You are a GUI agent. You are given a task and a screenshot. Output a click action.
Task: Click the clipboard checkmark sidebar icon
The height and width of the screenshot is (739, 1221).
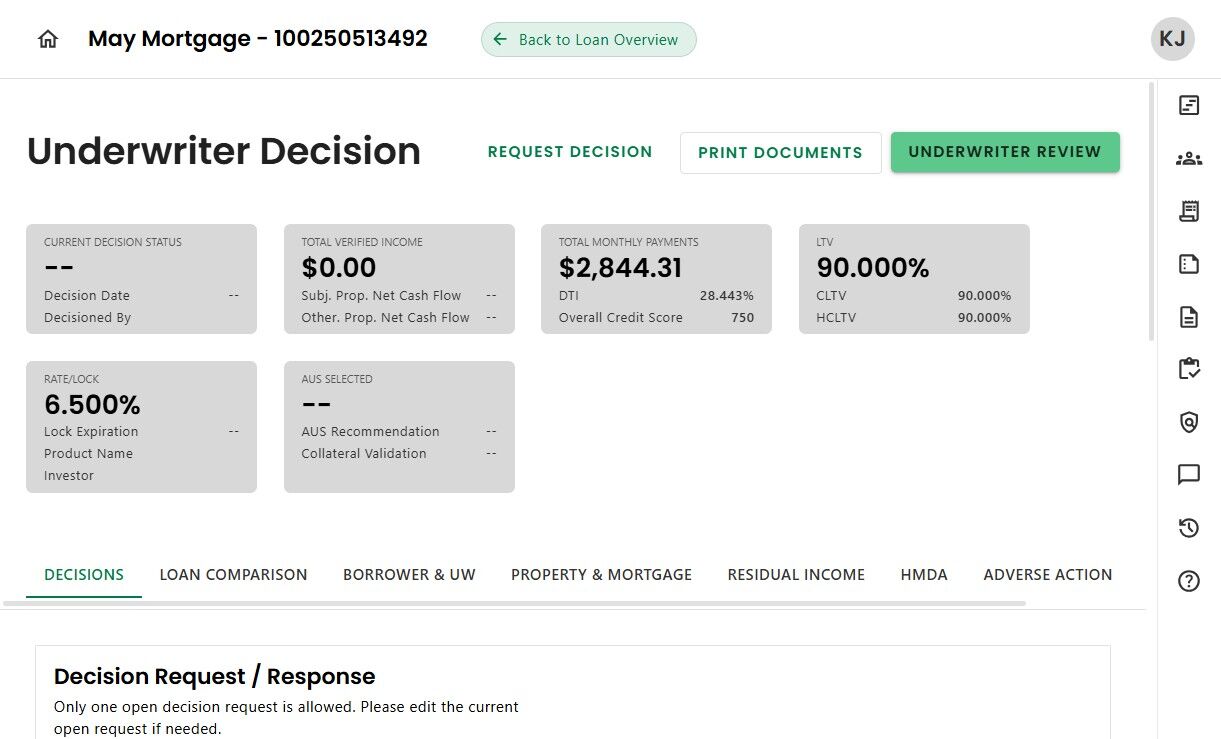[1189, 369]
